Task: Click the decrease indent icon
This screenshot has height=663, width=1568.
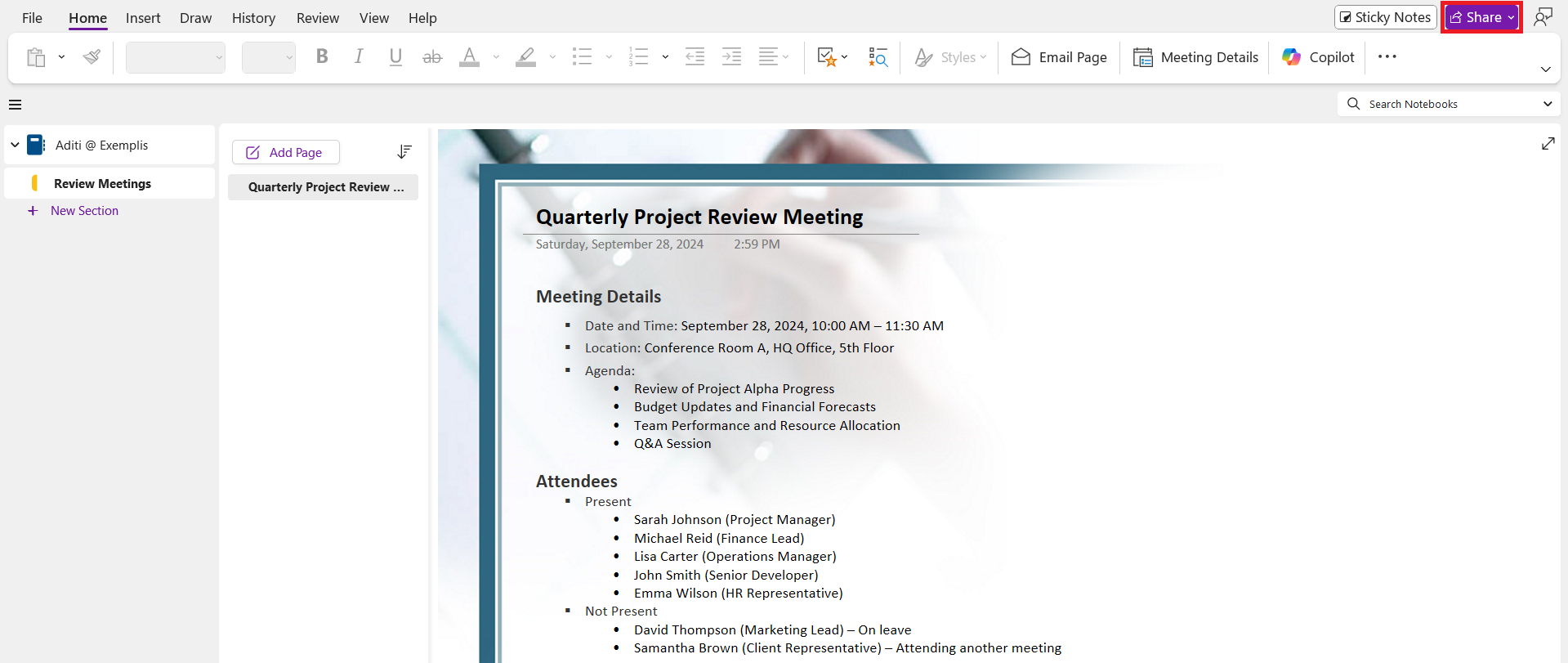Action: point(695,56)
